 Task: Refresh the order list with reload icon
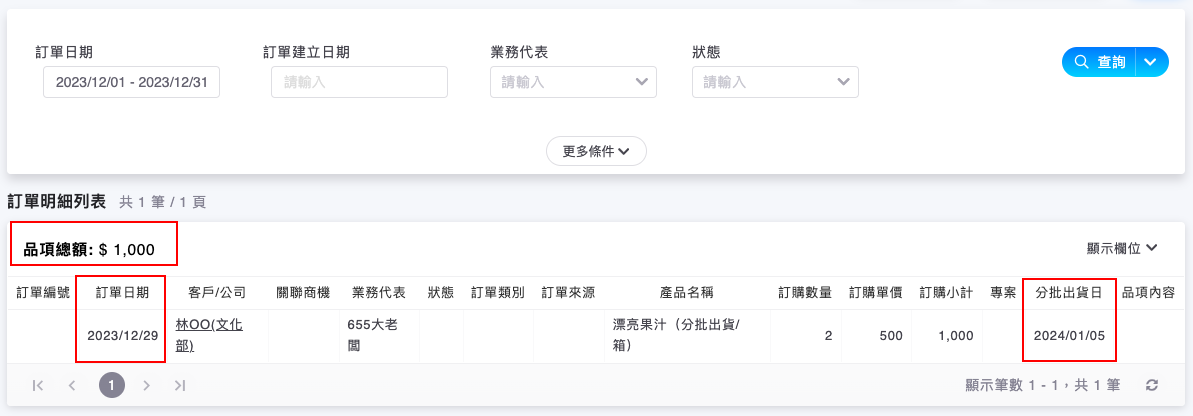(x=1152, y=385)
